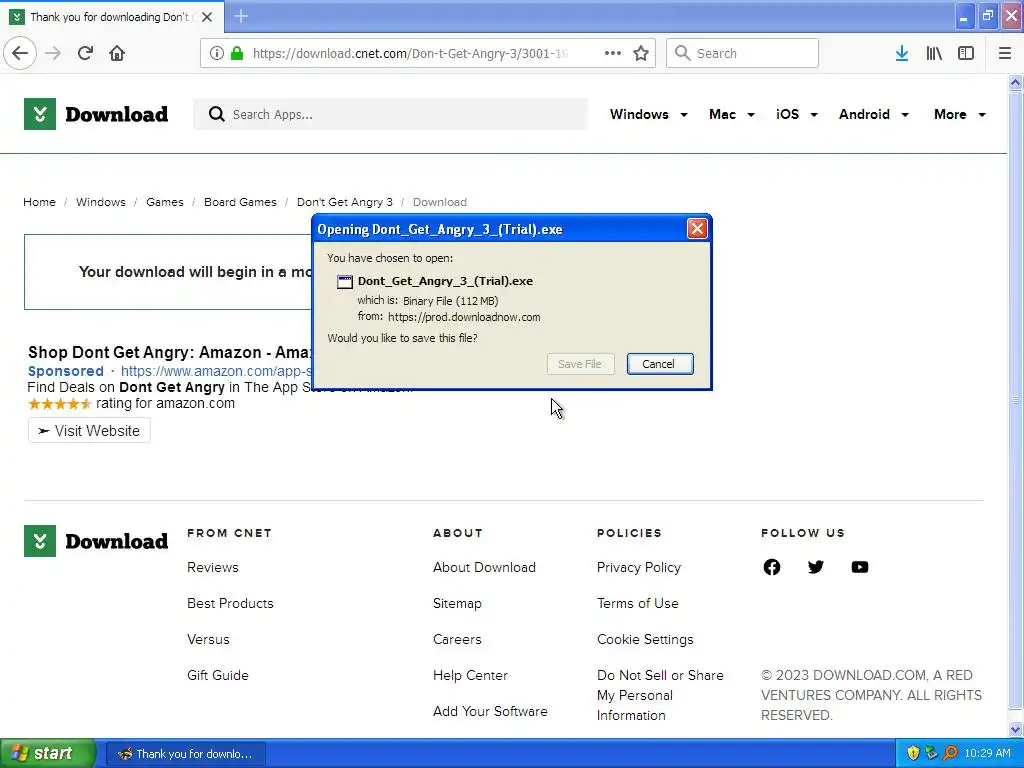Click the security shield tray icon
Viewport: 1024px width, 768px height.
[x=913, y=753]
